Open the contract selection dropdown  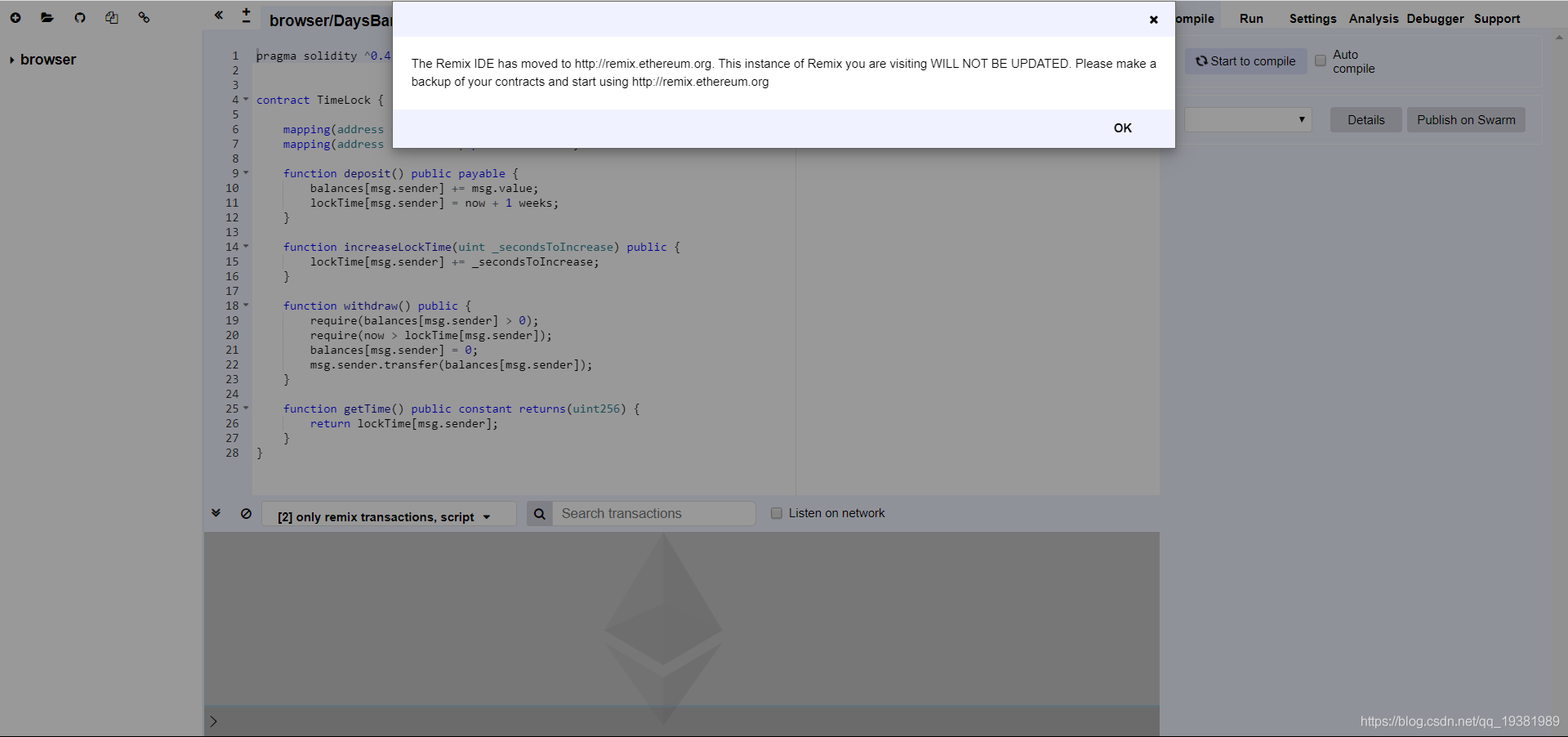click(x=1248, y=119)
